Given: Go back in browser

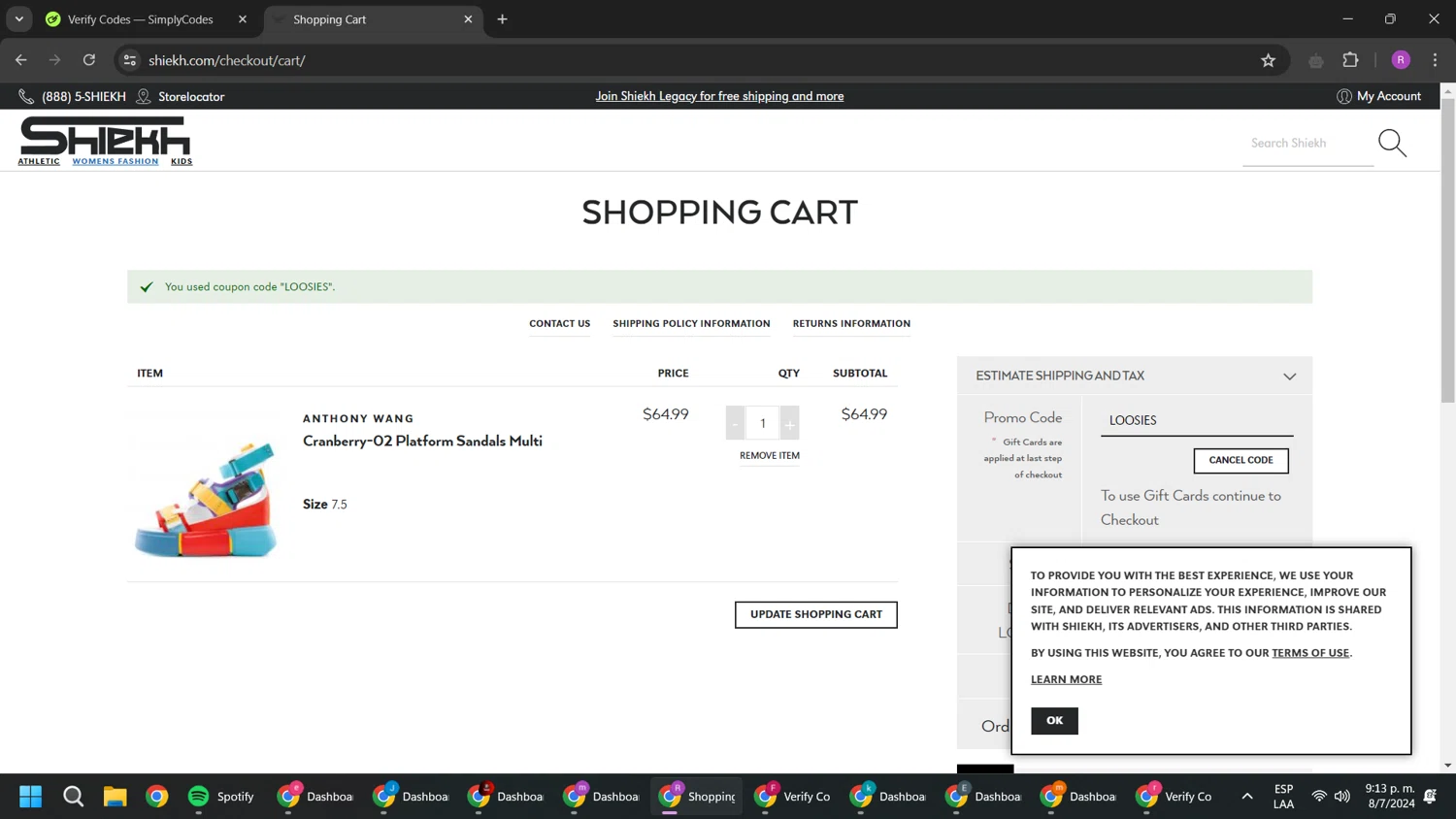Looking at the screenshot, I should click(20, 60).
